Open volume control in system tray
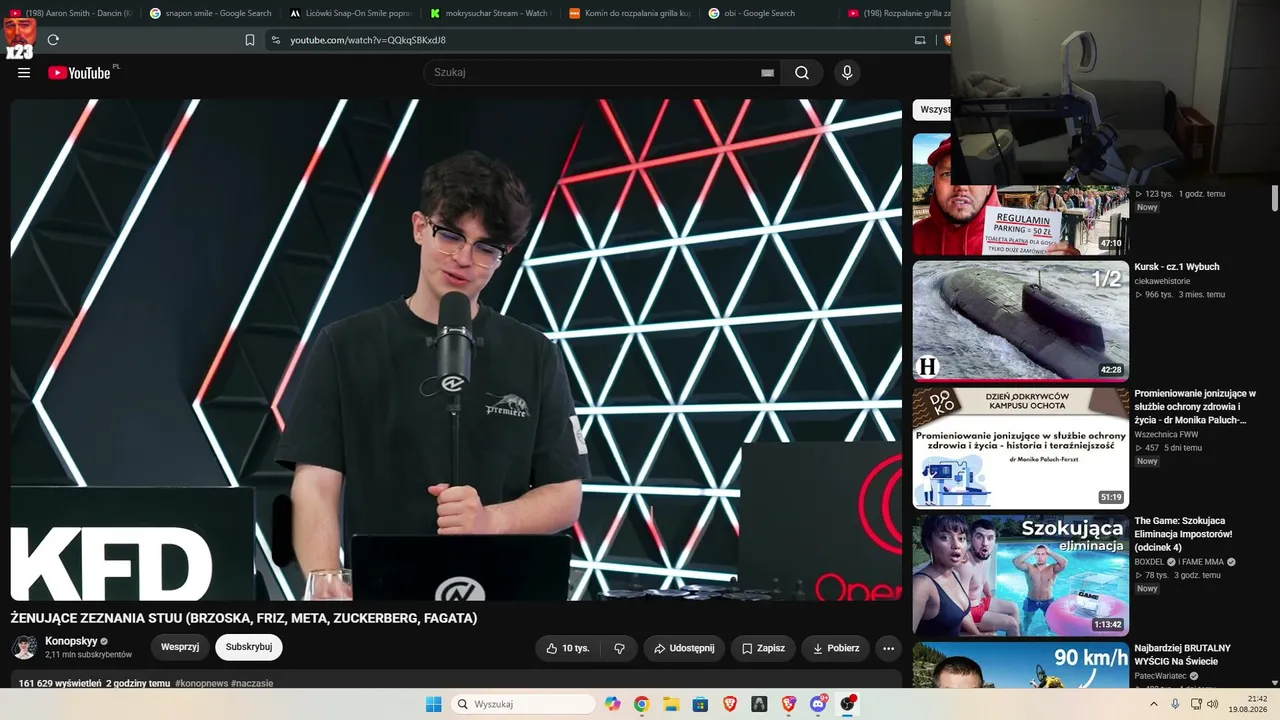This screenshot has width=1280, height=720. coord(1212,704)
